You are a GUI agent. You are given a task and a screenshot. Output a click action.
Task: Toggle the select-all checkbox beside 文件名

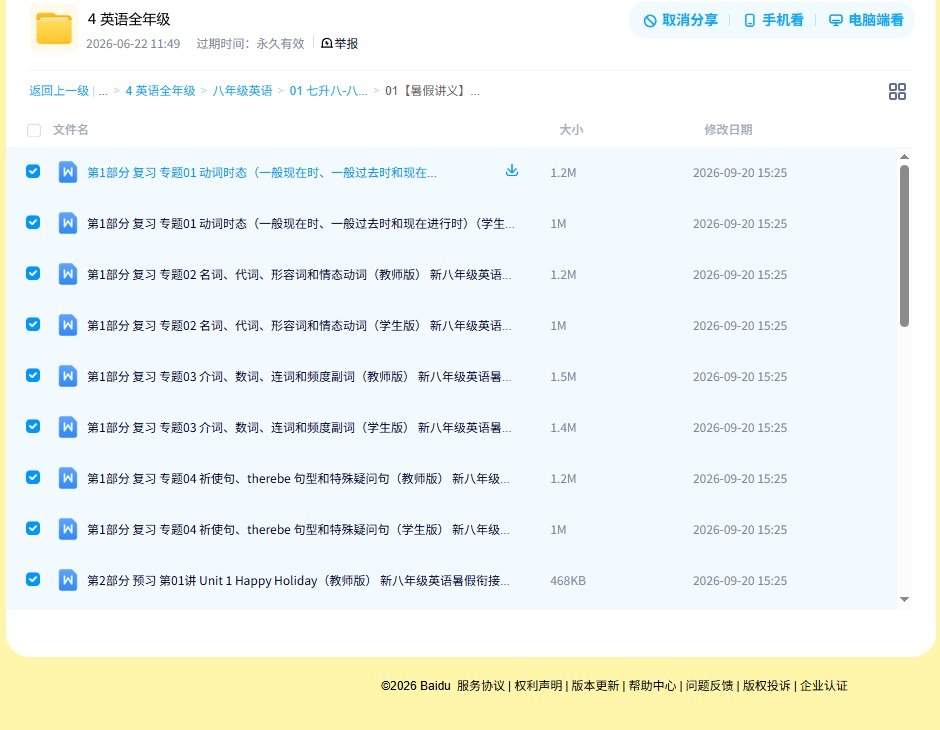coord(34,130)
